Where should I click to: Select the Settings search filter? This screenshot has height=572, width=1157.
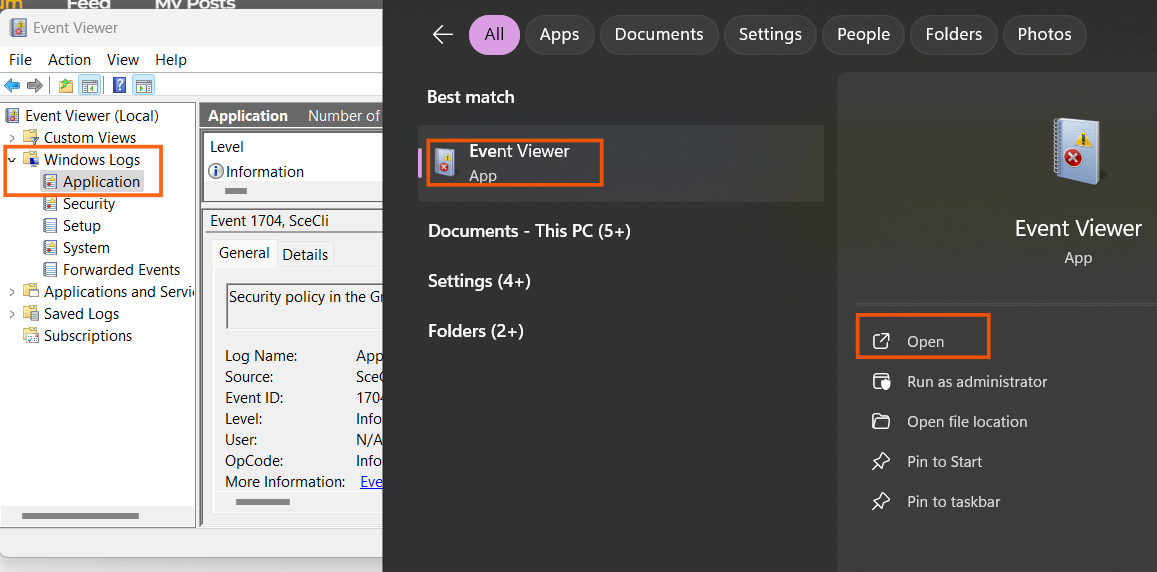(770, 35)
